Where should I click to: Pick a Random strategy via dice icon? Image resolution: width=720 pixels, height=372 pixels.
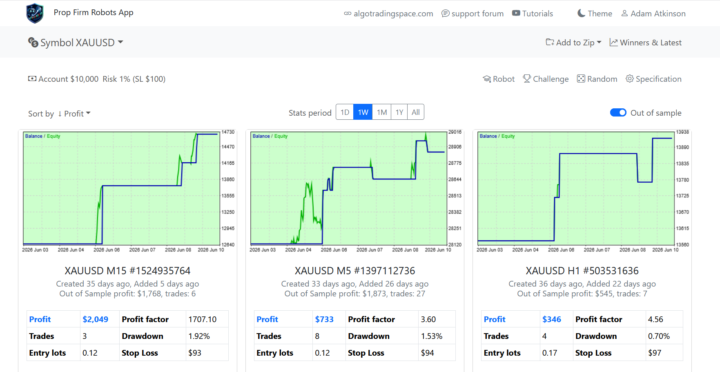[581, 79]
